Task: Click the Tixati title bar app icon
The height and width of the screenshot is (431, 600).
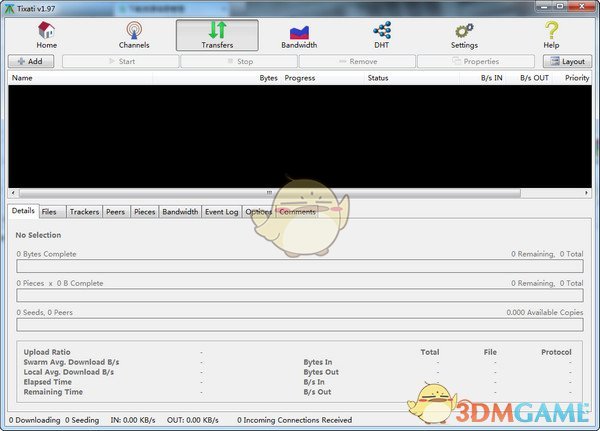Action: [x=9, y=8]
